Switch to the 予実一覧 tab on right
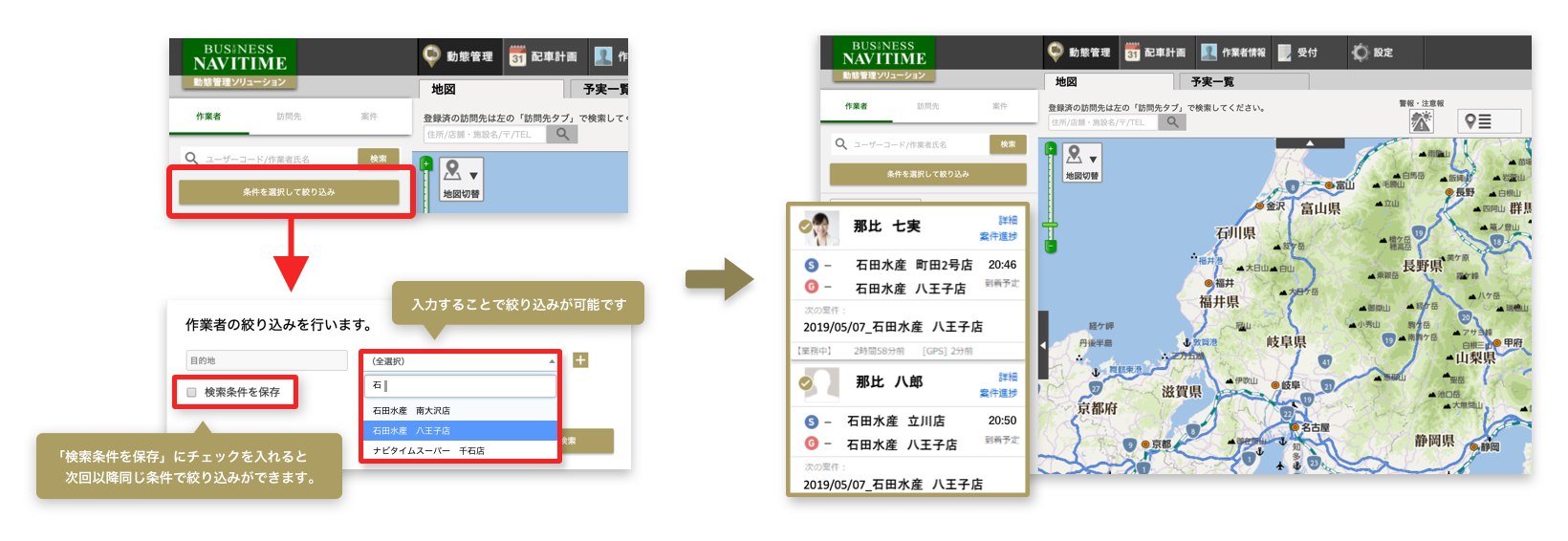 [1212, 82]
